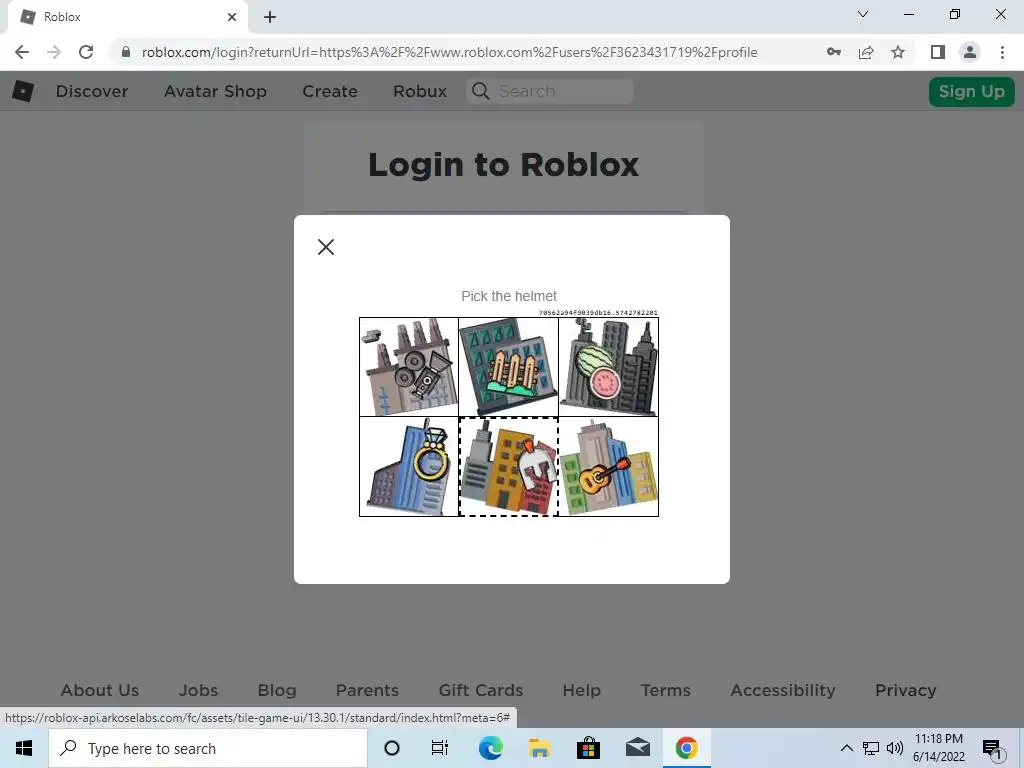
Task: Open Chrome's three-dot menu
Action: coord(1002,52)
